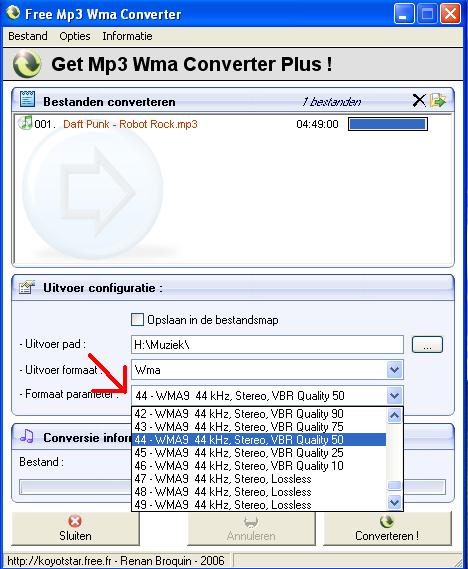This screenshot has width=468, height=569.
Task: Choose highlighted 44 - WMA9 VBR Quality 50 entry
Action: tap(259, 440)
